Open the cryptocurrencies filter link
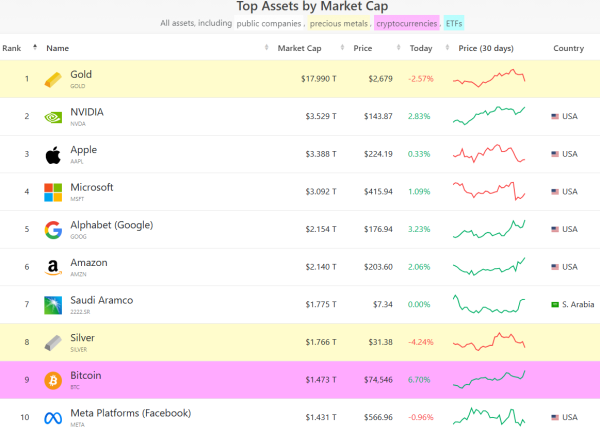The height and width of the screenshot is (434, 600). pyautogui.click(x=406, y=23)
